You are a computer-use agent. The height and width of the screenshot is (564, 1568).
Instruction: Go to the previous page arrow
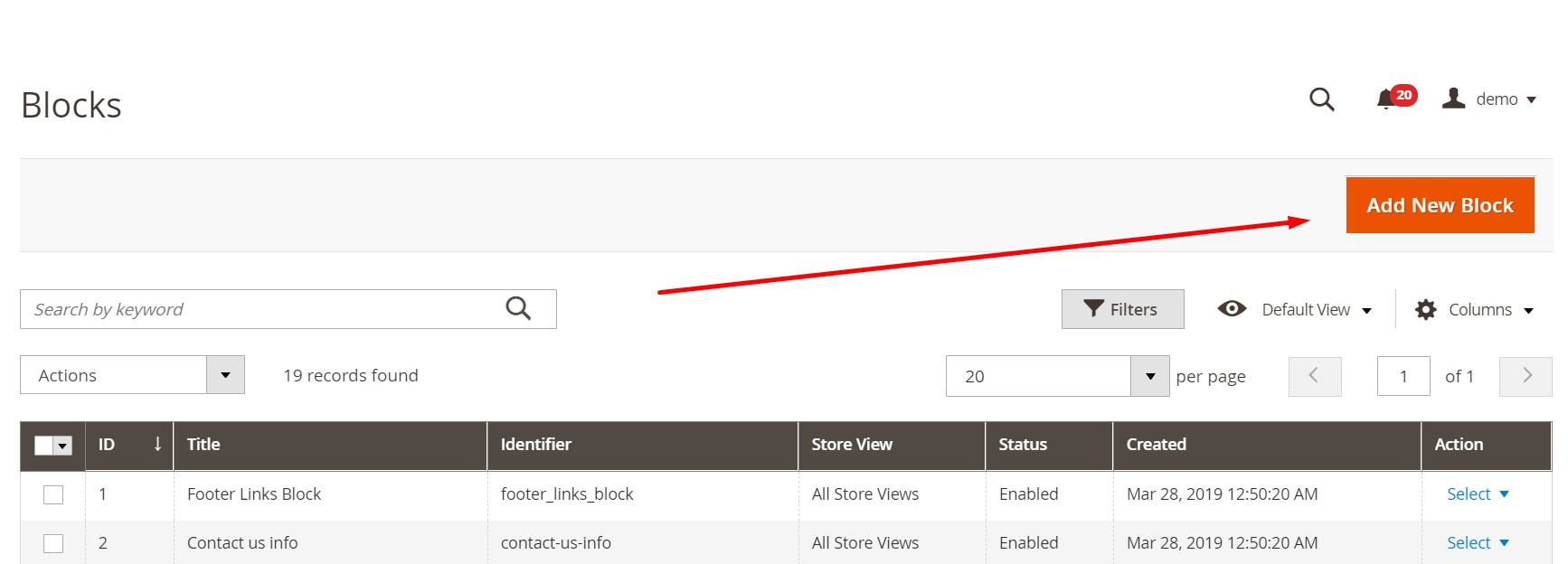pyautogui.click(x=1314, y=376)
